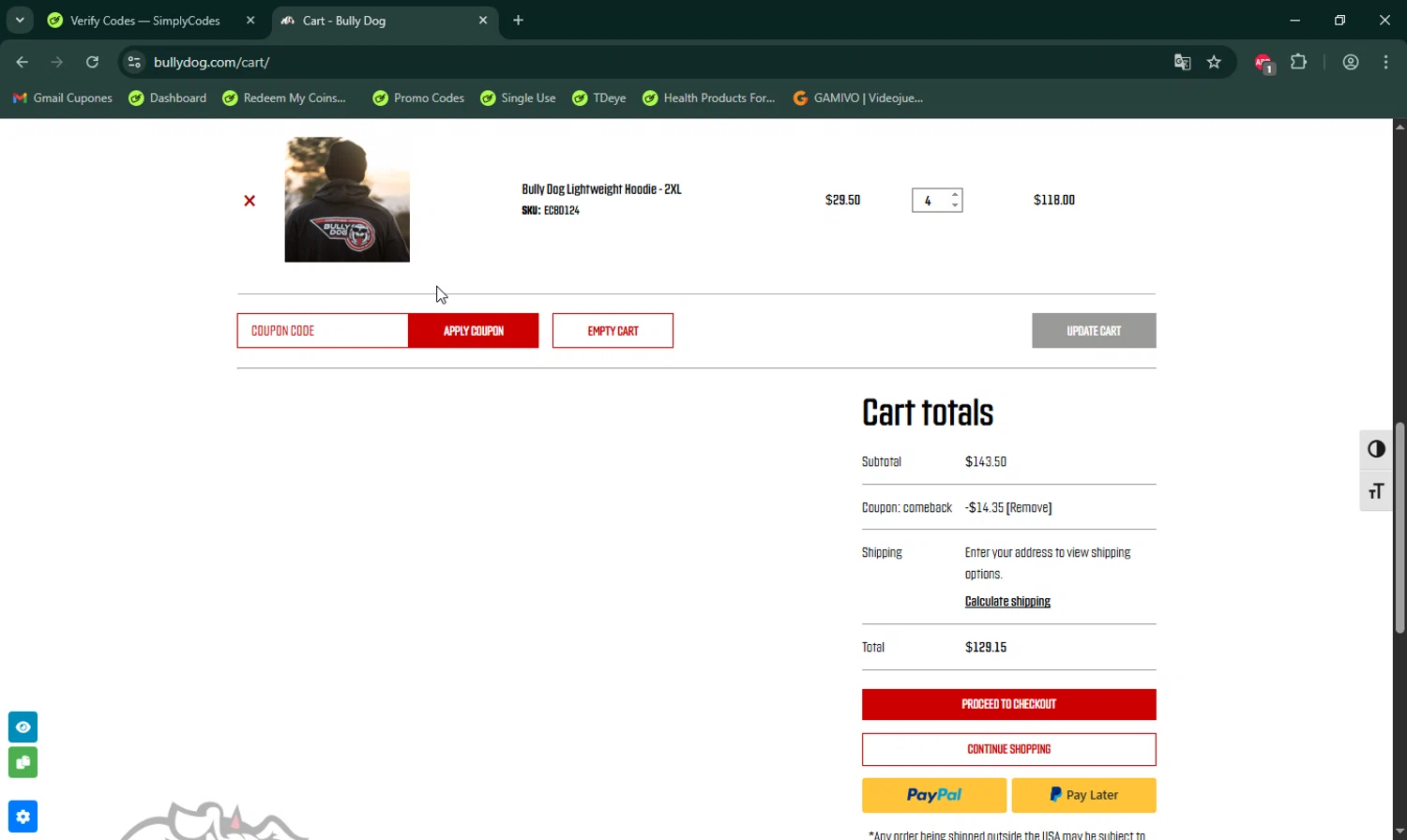
Task: Select the $118.00 line total
Action: pos(1054,200)
